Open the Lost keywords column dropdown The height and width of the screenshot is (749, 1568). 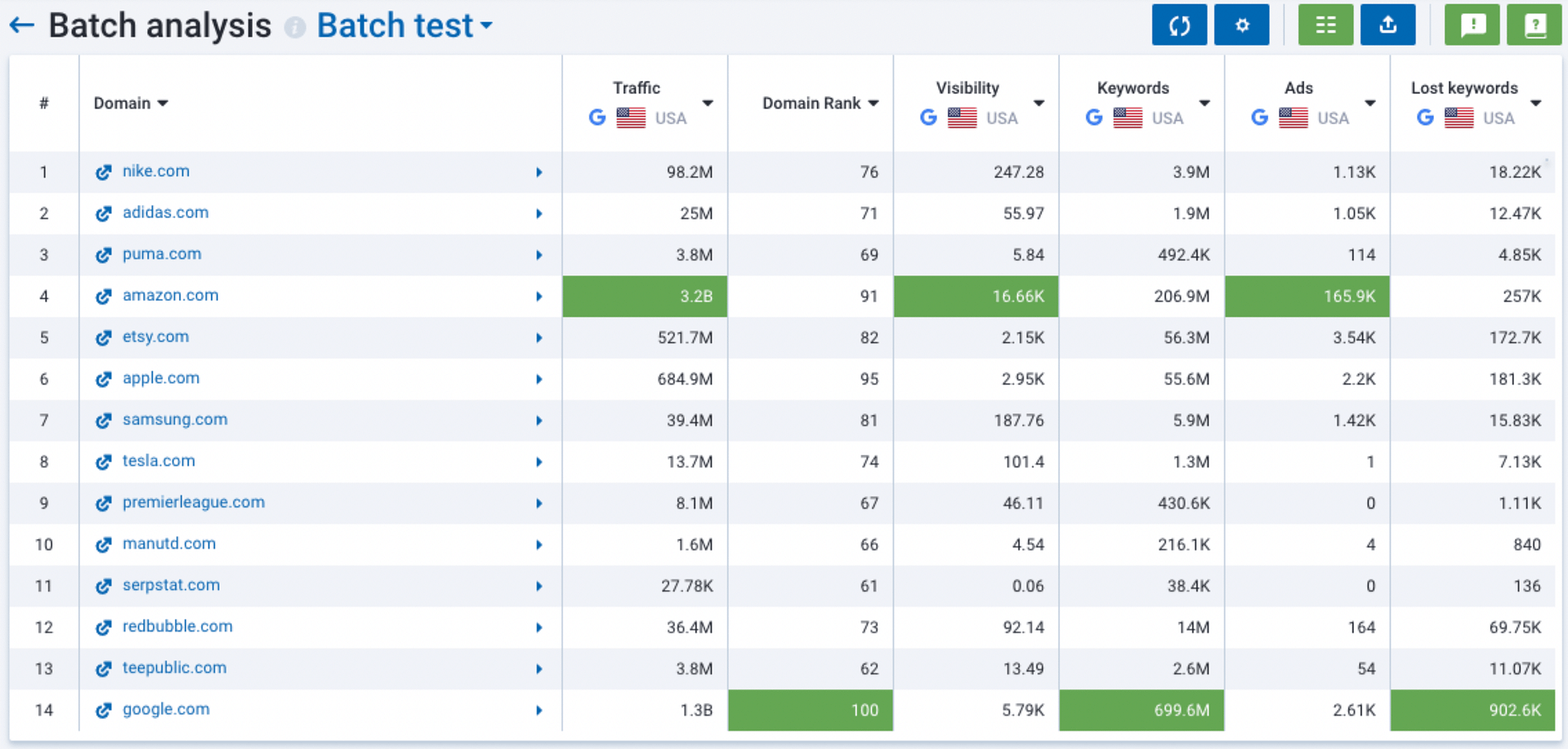(x=1537, y=103)
